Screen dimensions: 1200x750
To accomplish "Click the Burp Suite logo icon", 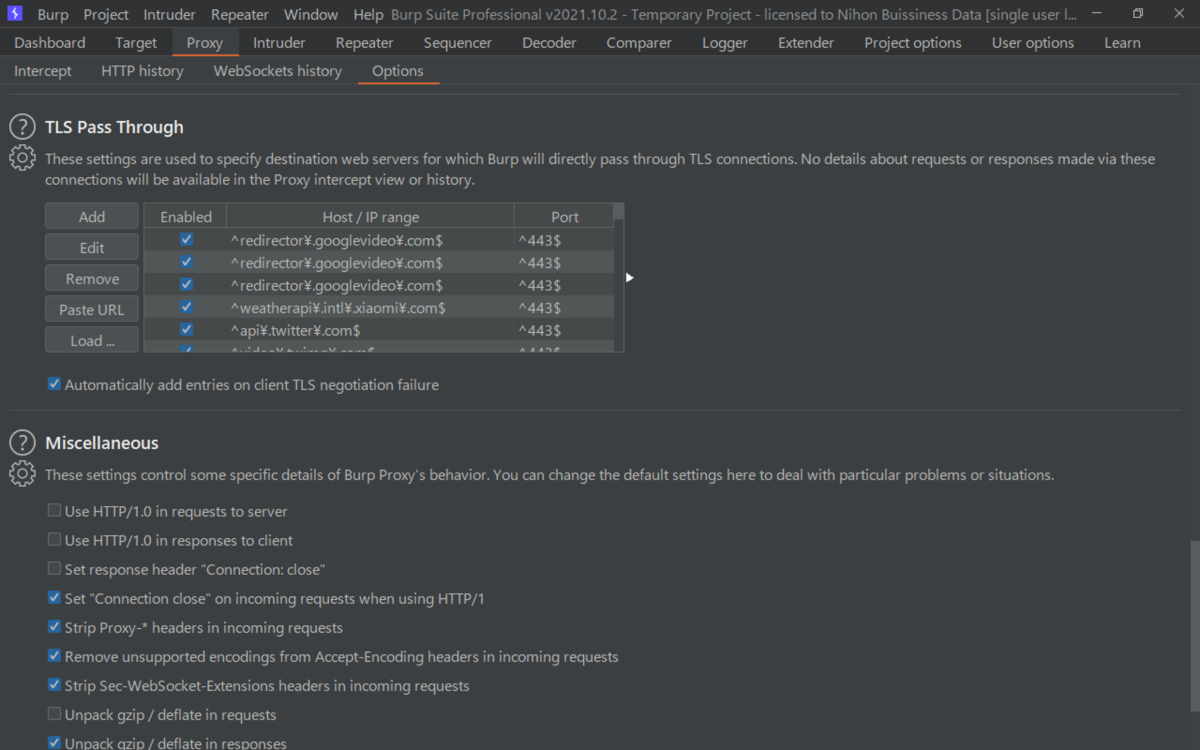I will [15, 14].
